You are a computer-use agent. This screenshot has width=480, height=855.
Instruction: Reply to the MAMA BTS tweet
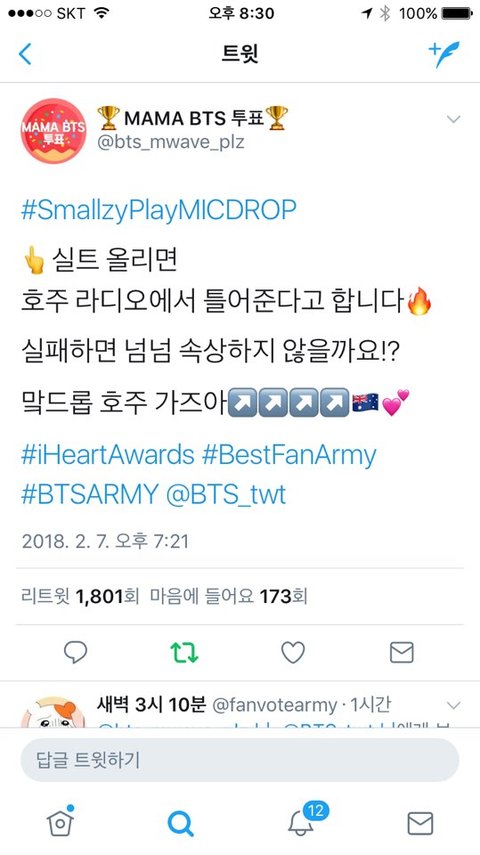(x=75, y=652)
